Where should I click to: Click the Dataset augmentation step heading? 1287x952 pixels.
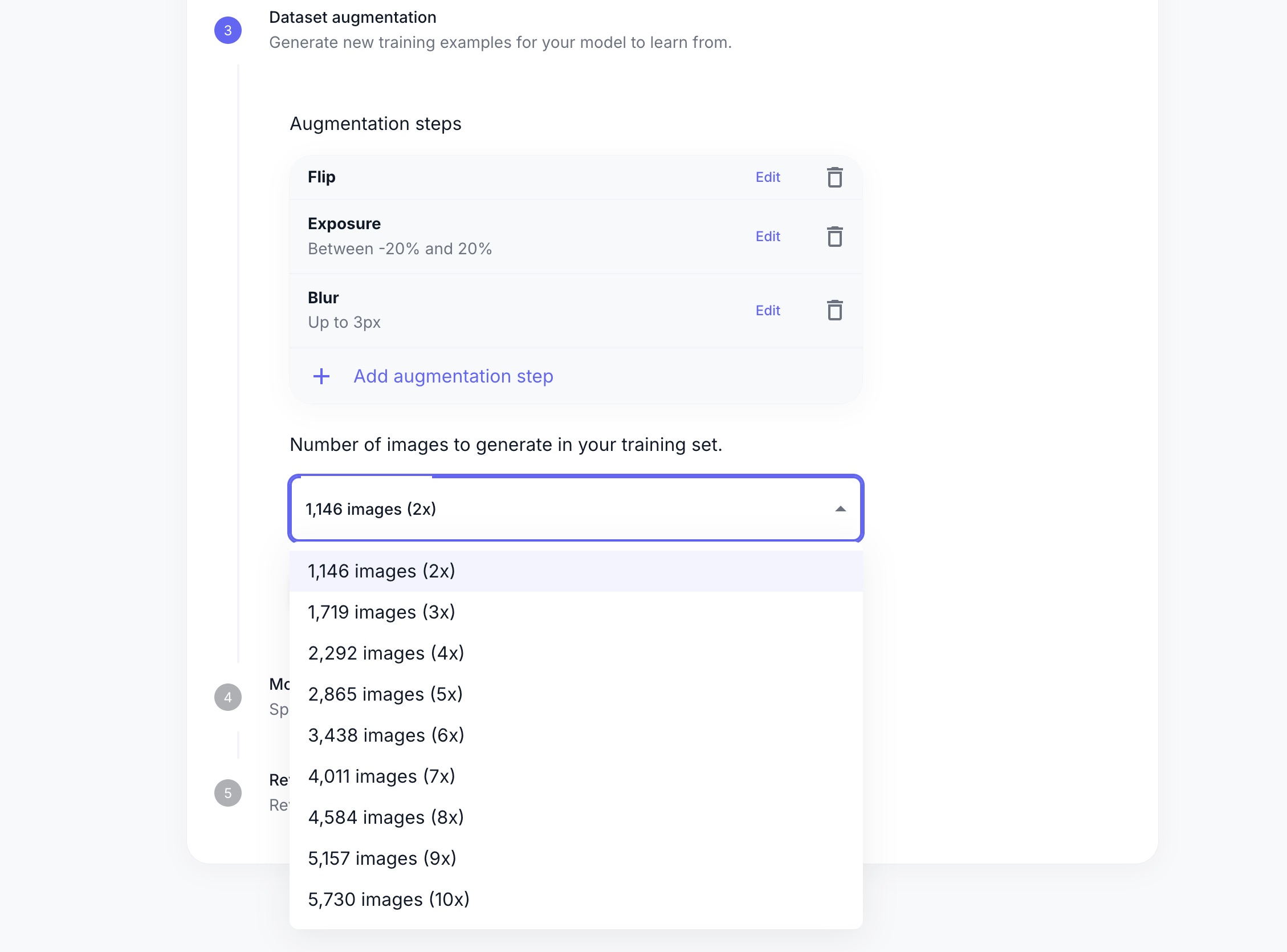click(x=353, y=17)
